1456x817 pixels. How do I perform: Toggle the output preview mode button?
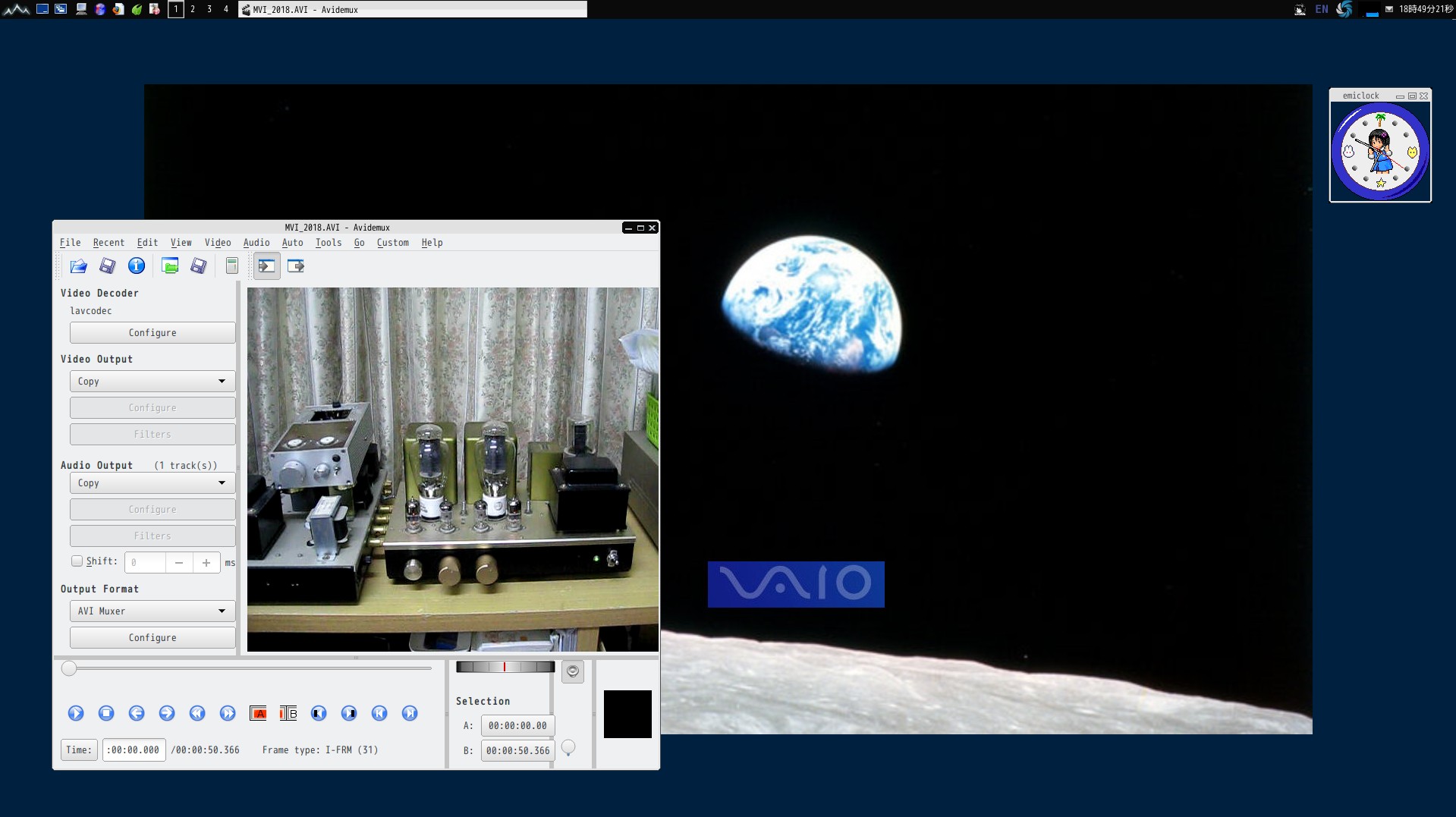click(x=296, y=266)
